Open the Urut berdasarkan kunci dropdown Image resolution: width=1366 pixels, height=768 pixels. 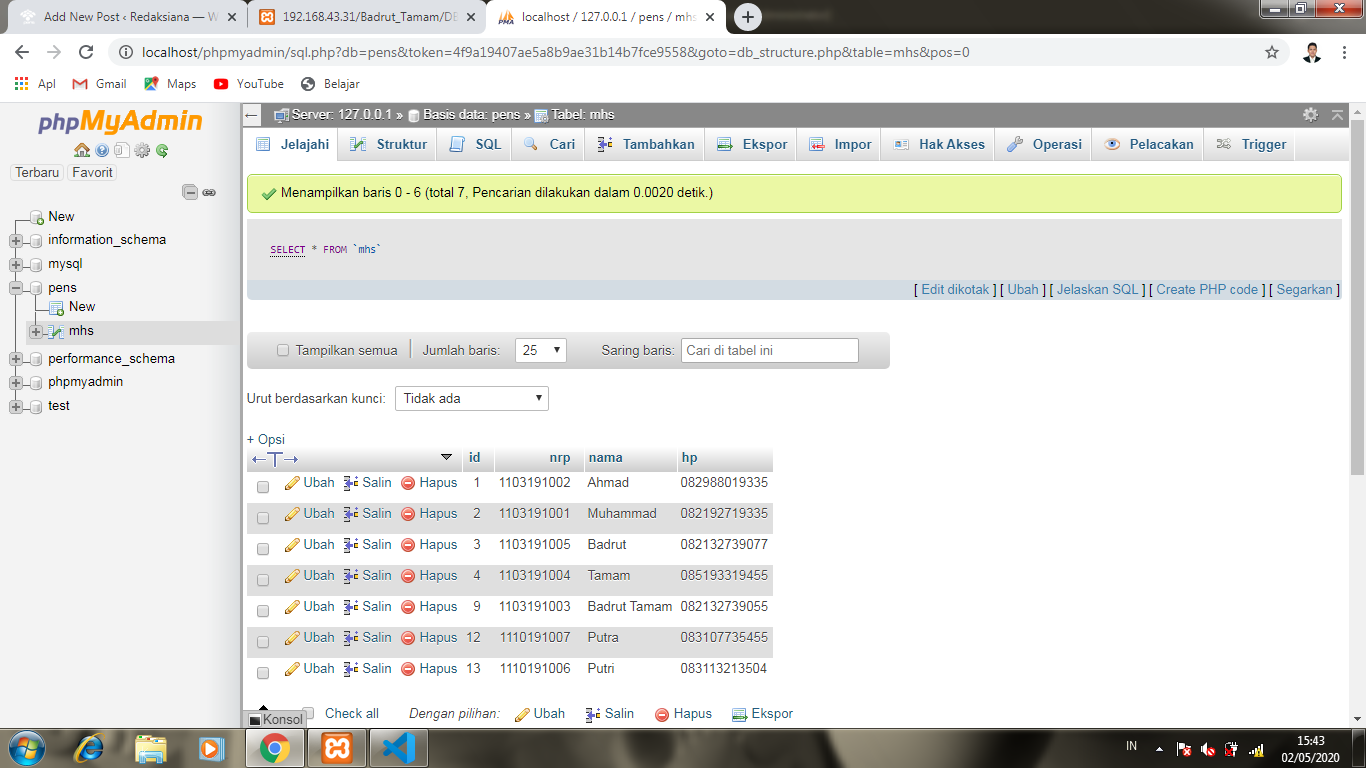(472, 398)
